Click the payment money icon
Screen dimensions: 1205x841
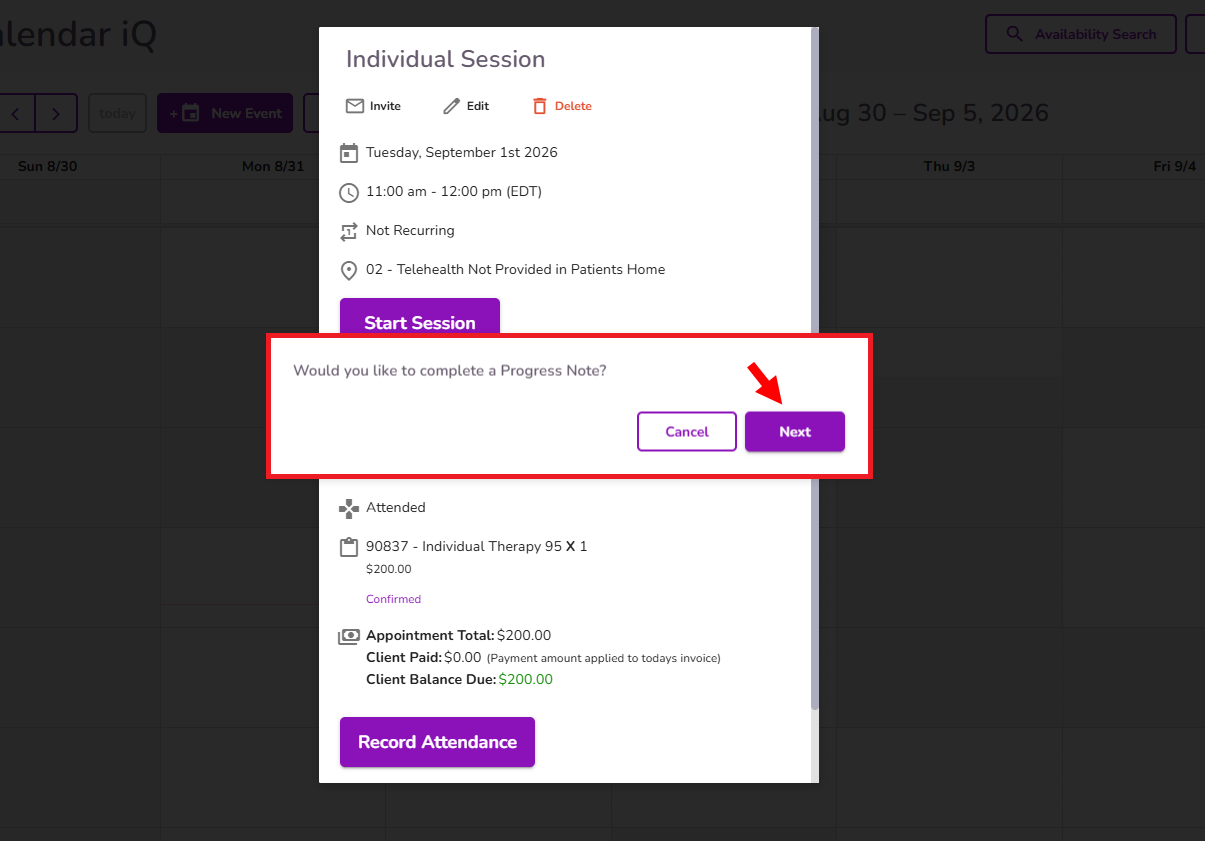coord(349,636)
